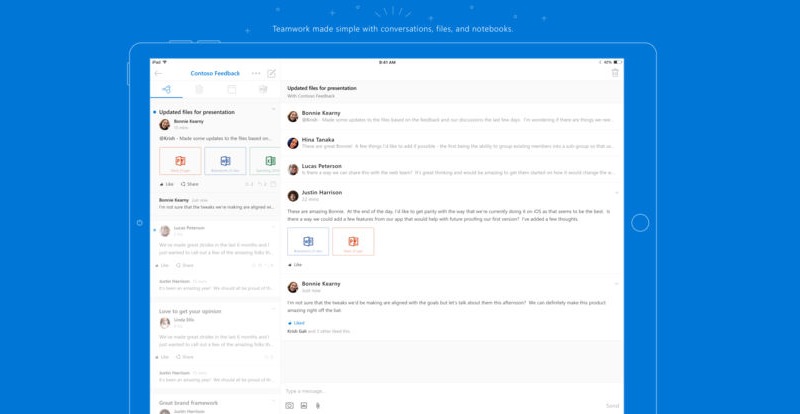The height and width of the screenshot is (414, 800).
Task: Switch to the Files tab icon
Action: coord(199,89)
